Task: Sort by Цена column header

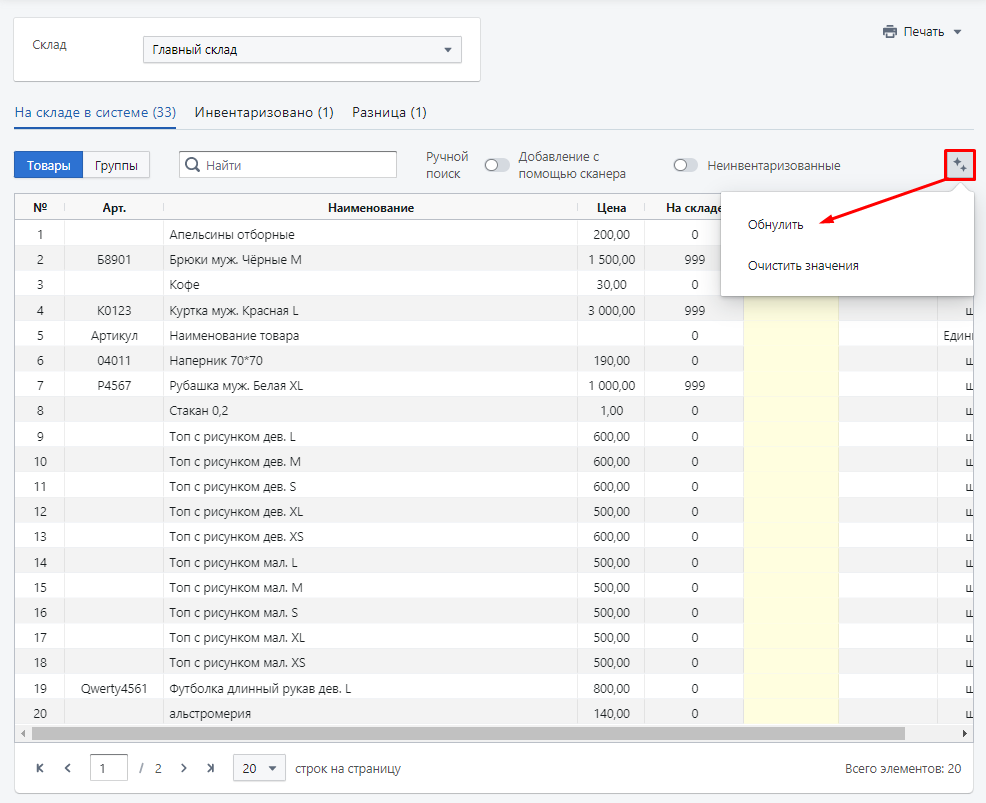Action: (x=611, y=208)
